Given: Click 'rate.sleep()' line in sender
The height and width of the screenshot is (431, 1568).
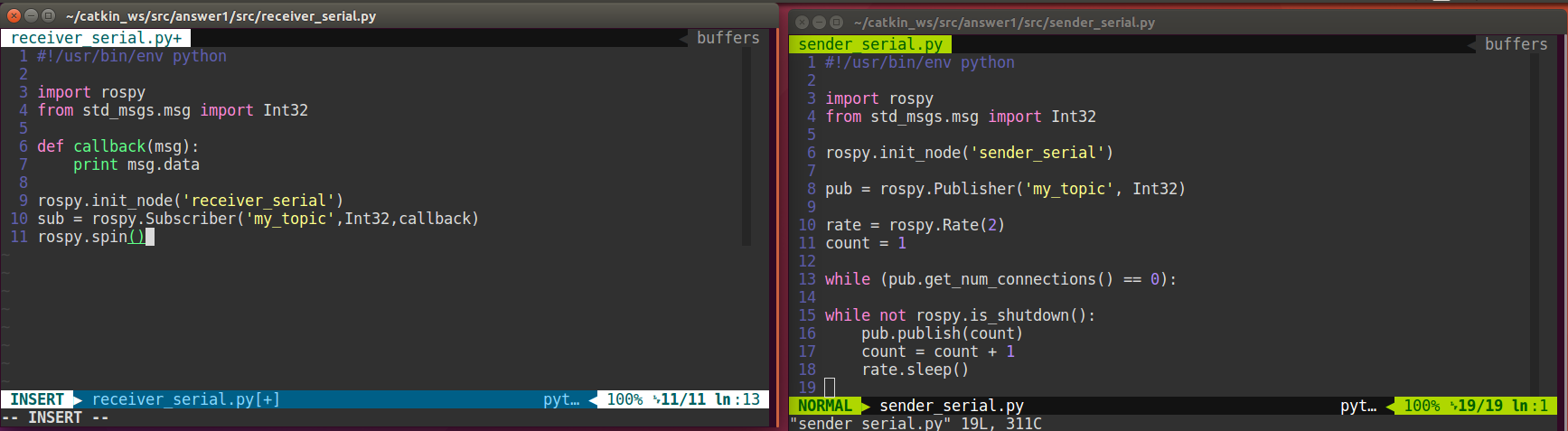Looking at the screenshot, I should (915, 370).
